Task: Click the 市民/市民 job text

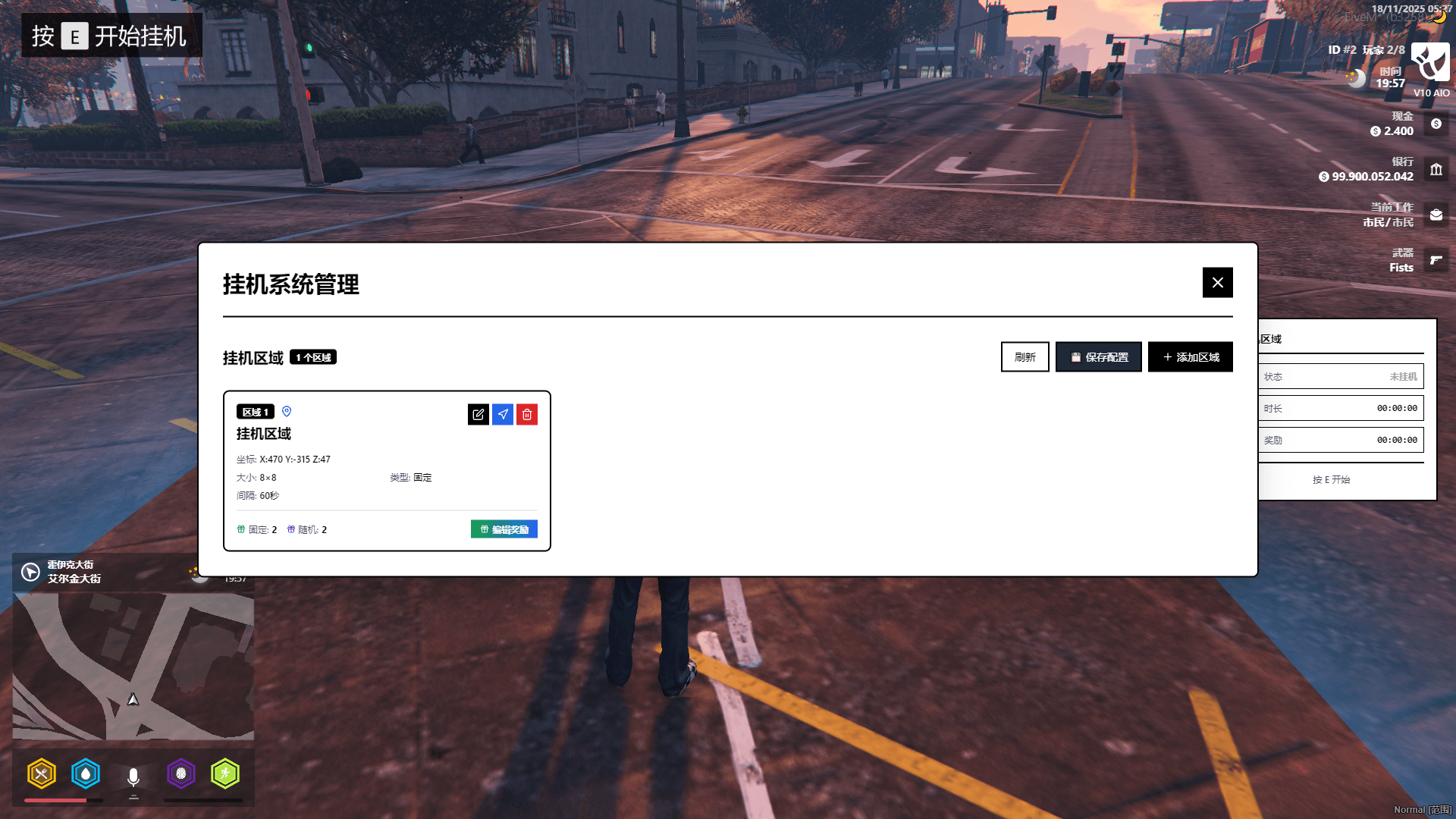Action: 1388,222
